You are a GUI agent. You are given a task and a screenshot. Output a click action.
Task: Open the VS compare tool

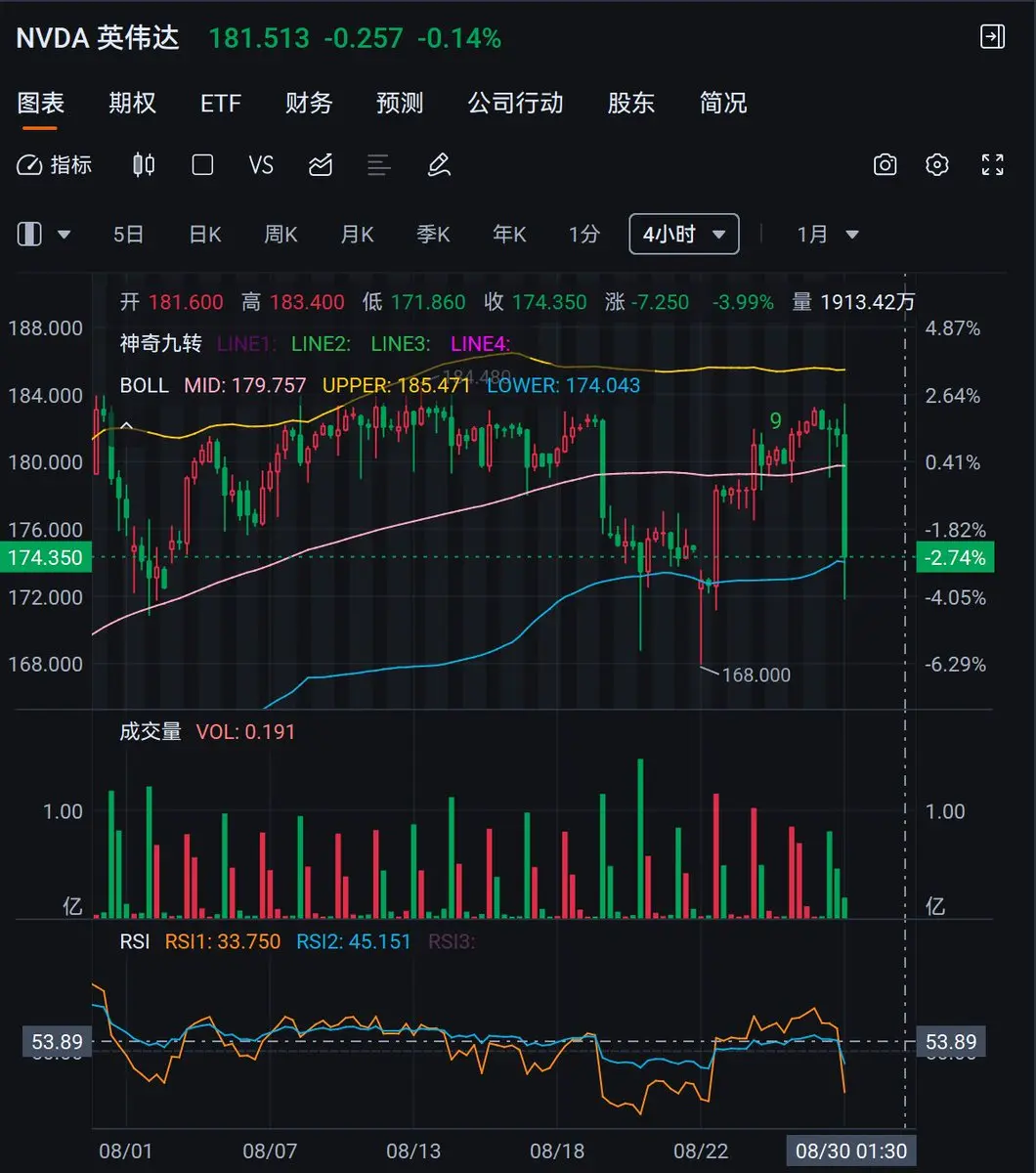pos(261,165)
